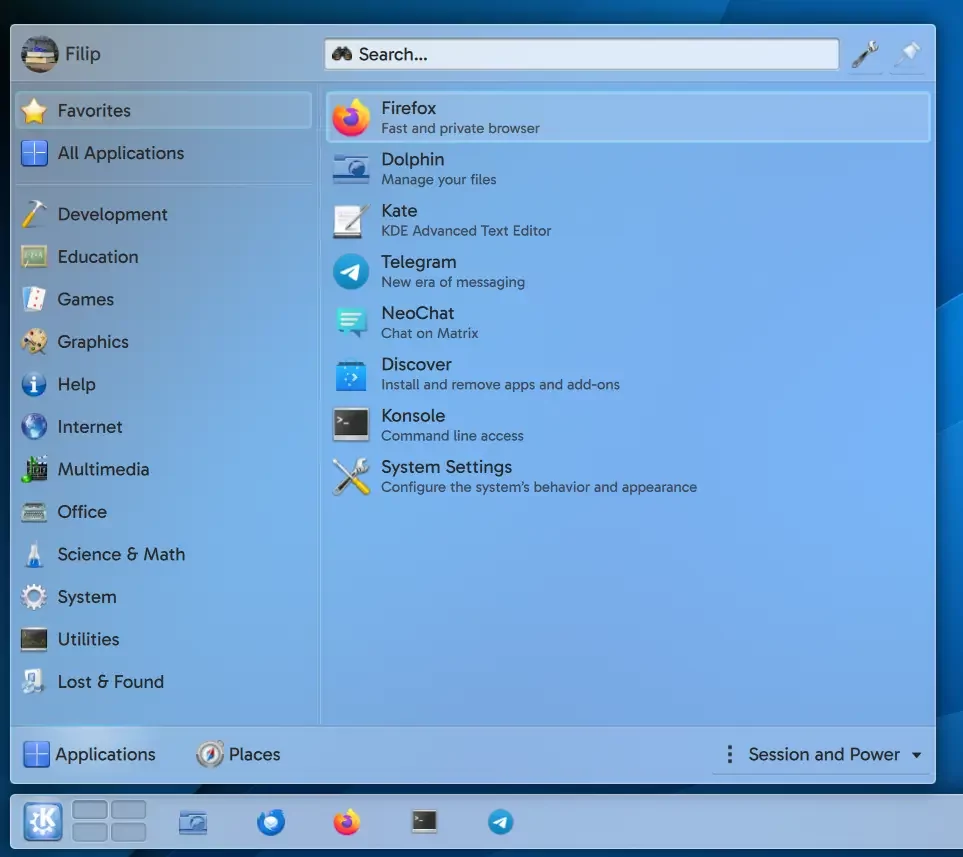Image resolution: width=963 pixels, height=857 pixels.
Task: Click the Search input field
Action: [x=581, y=54]
